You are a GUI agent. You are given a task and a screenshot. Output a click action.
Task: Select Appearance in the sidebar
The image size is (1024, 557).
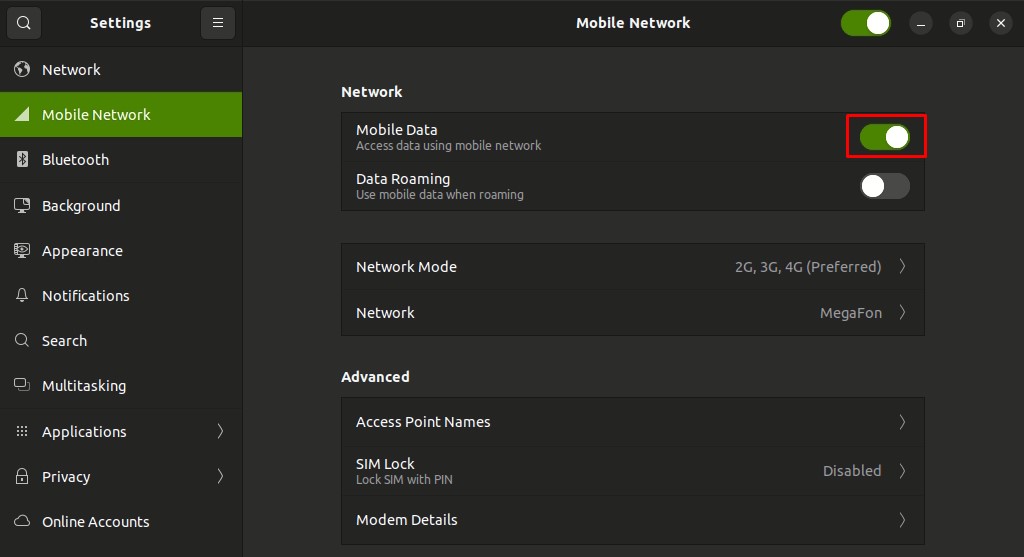tap(82, 251)
